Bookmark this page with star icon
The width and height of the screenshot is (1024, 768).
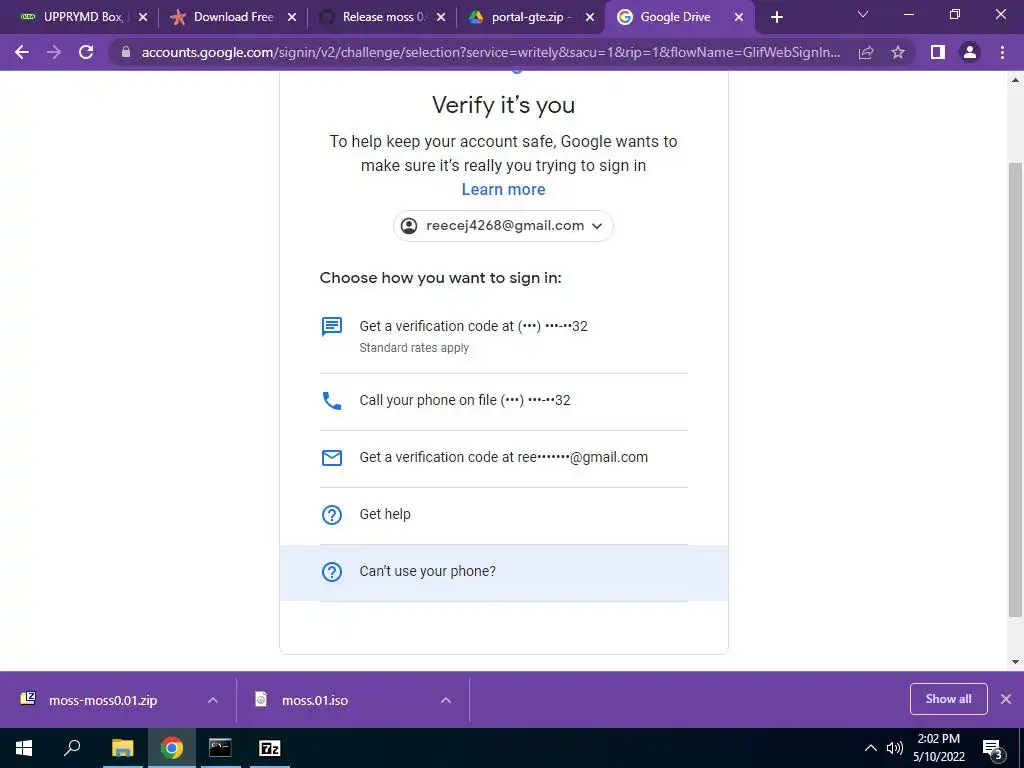(898, 52)
